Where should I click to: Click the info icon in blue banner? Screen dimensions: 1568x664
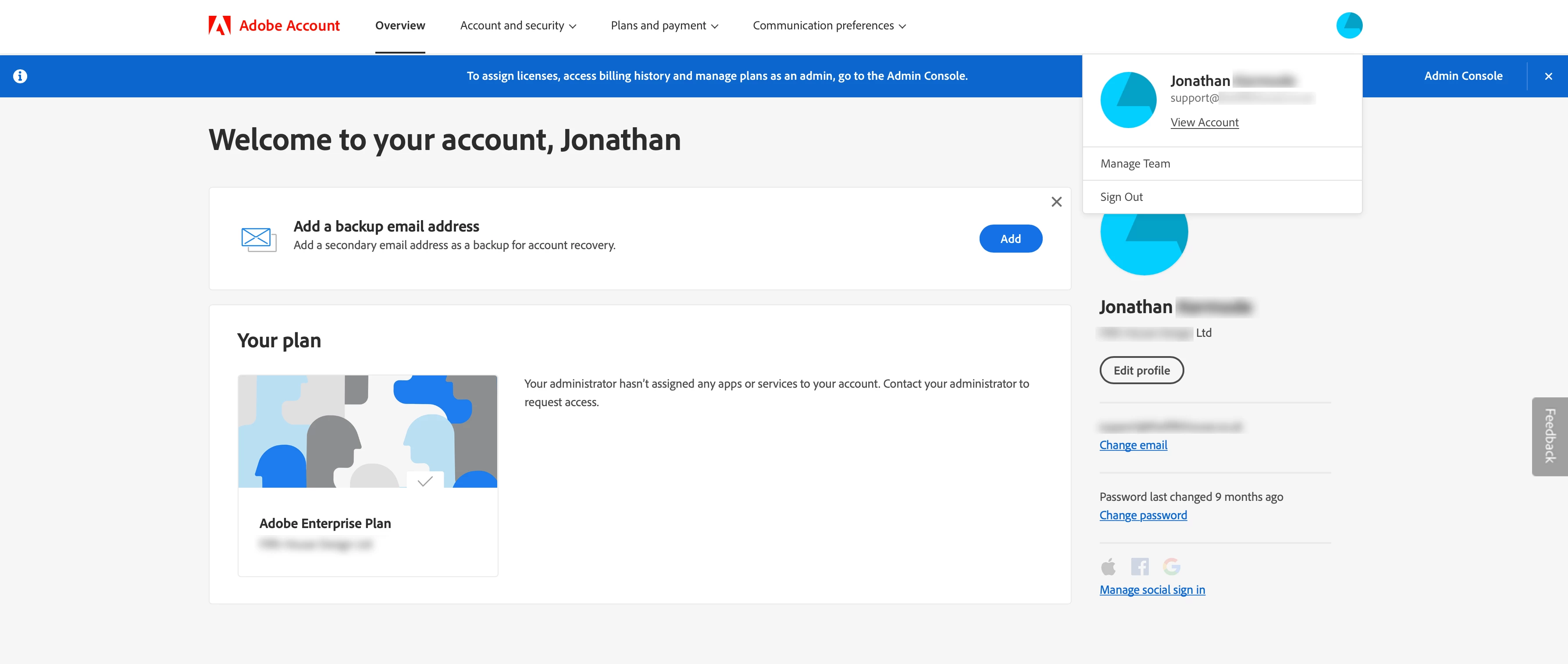(x=20, y=76)
